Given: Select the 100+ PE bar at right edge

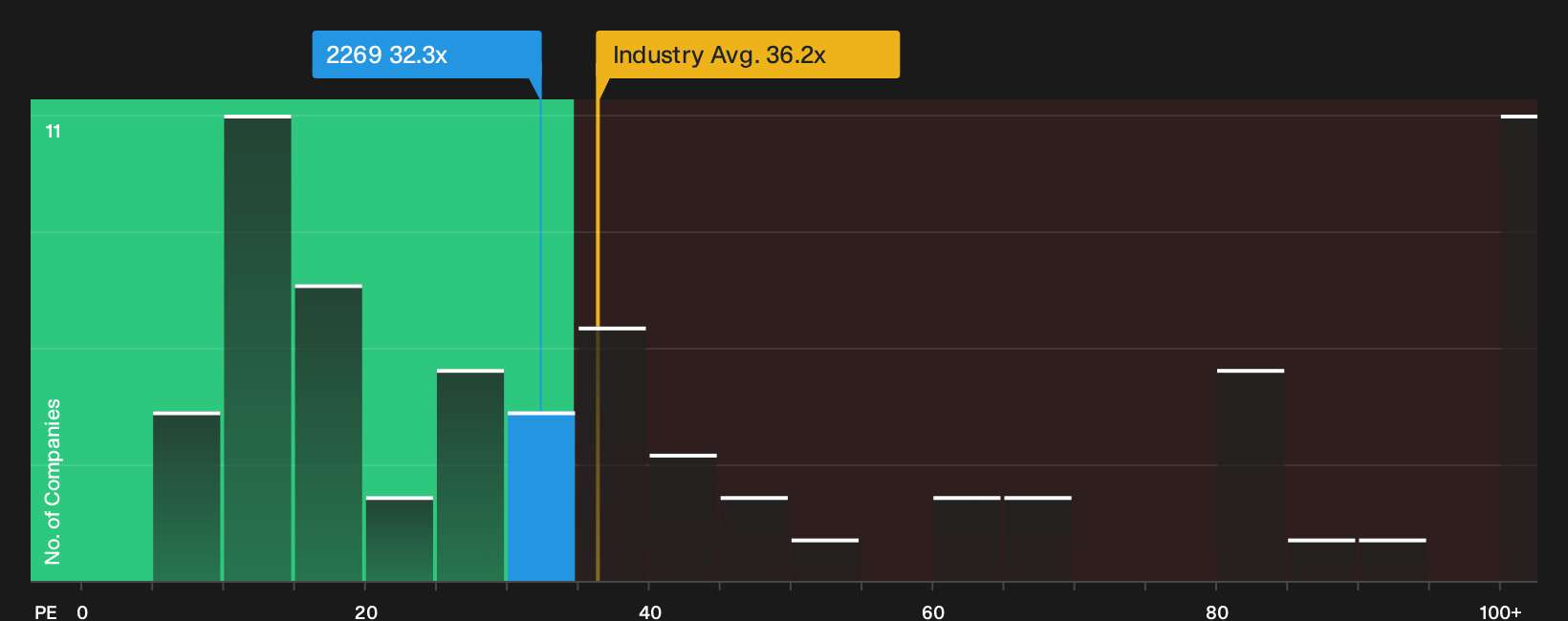Looking at the screenshot, I should click(1519, 348).
